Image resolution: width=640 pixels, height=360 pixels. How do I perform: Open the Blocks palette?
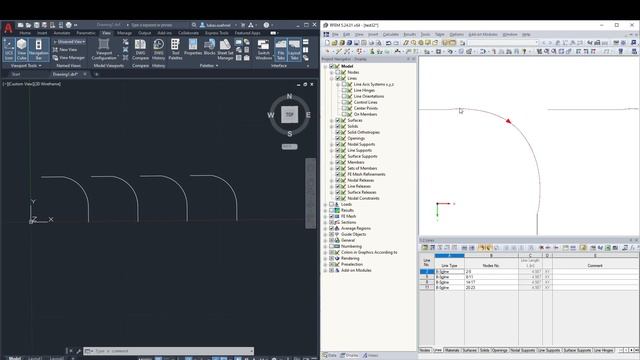pyautogui.click(x=209, y=47)
